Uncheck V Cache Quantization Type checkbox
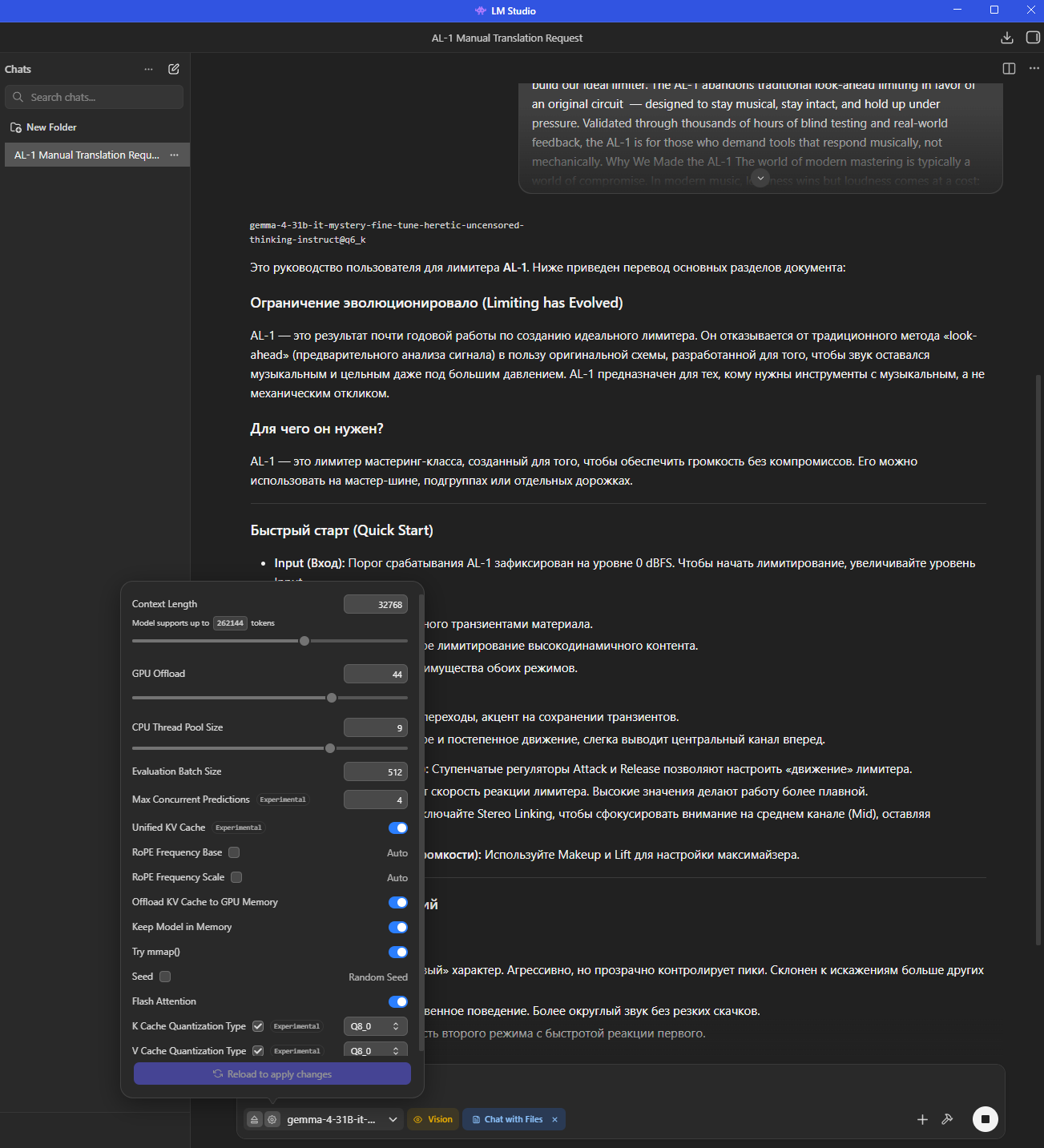 click(x=258, y=1051)
